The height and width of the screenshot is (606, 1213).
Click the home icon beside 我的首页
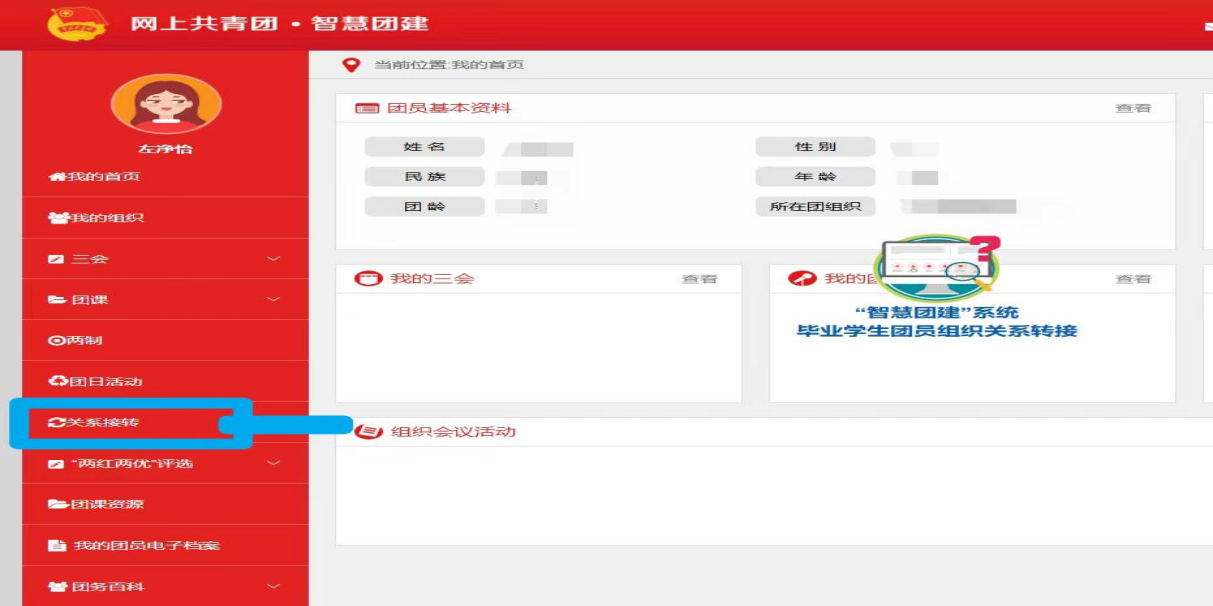[x=57, y=177]
